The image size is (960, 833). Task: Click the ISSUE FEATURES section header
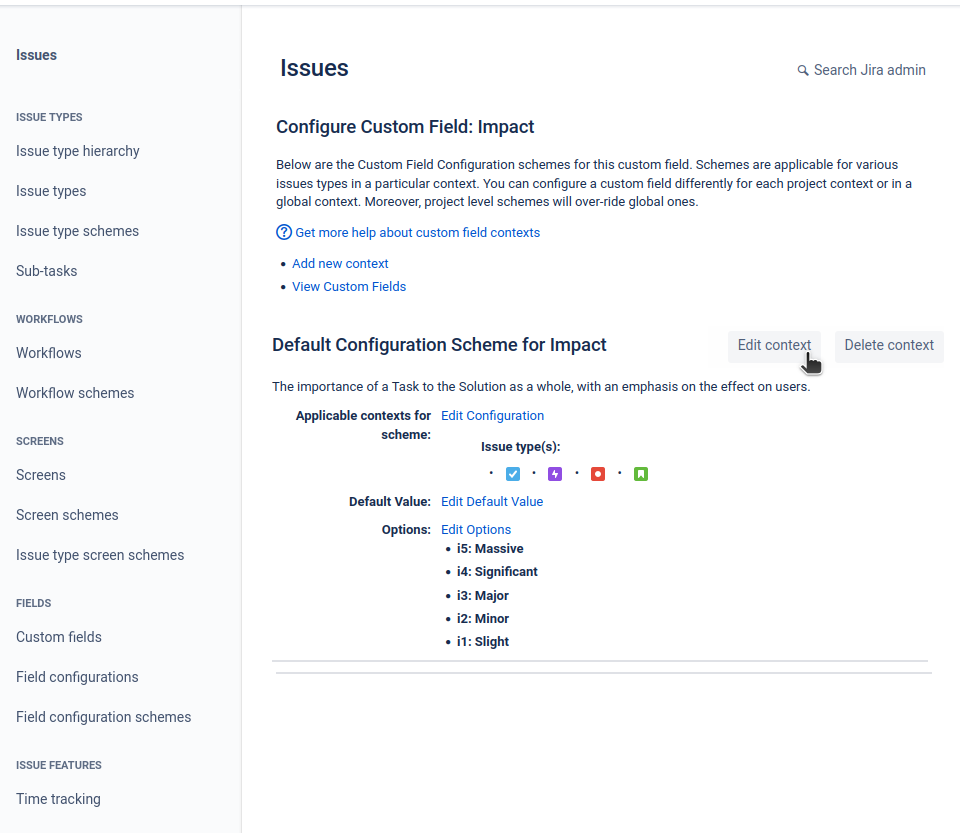pyautogui.click(x=59, y=765)
